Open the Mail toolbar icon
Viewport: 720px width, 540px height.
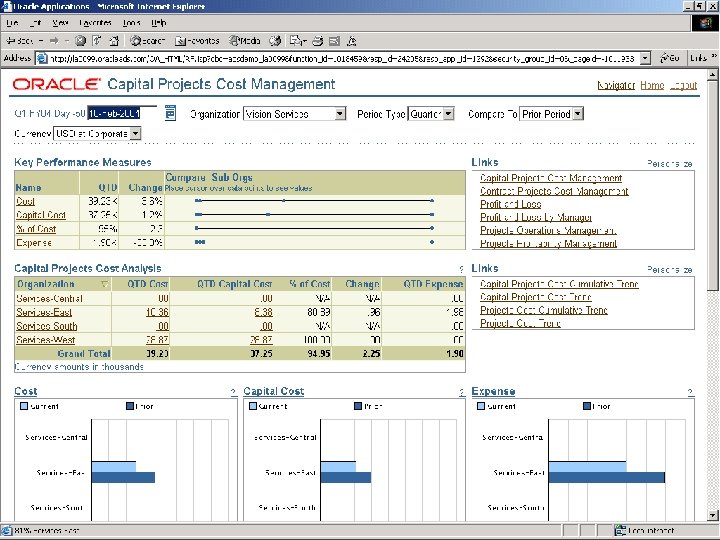point(297,41)
